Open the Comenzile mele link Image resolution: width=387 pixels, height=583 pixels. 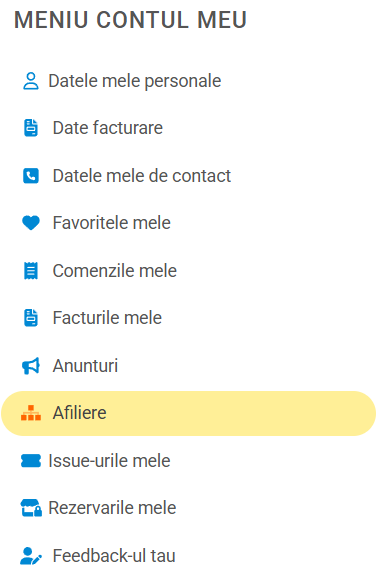click(115, 271)
